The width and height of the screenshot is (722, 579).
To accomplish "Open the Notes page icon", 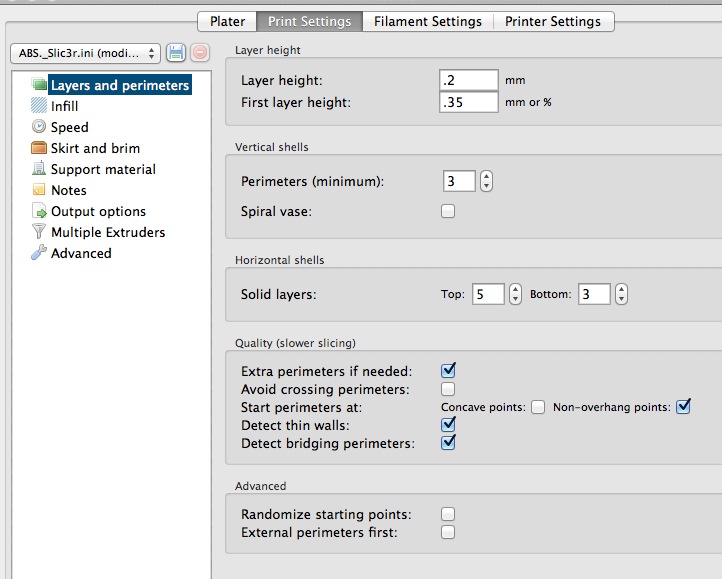I will [39, 190].
